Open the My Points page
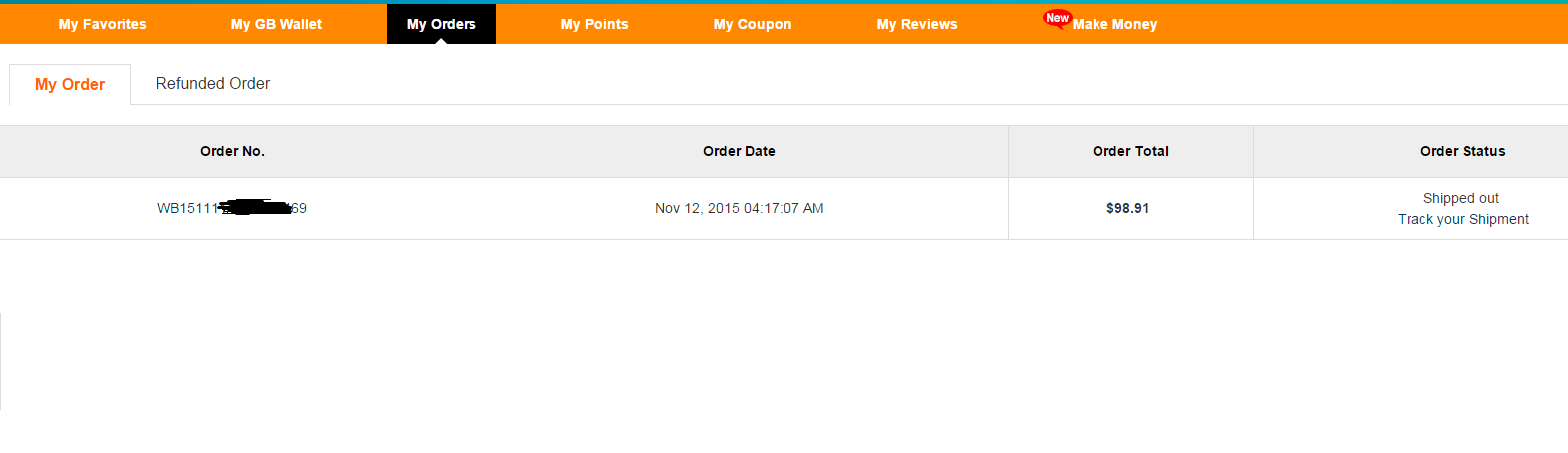This screenshot has width=1568, height=453. (595, 24)
